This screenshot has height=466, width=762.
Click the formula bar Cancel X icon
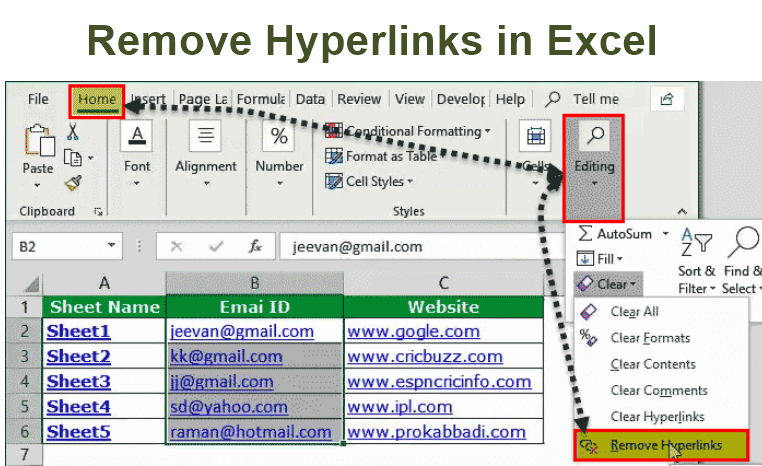coord(176,246)
